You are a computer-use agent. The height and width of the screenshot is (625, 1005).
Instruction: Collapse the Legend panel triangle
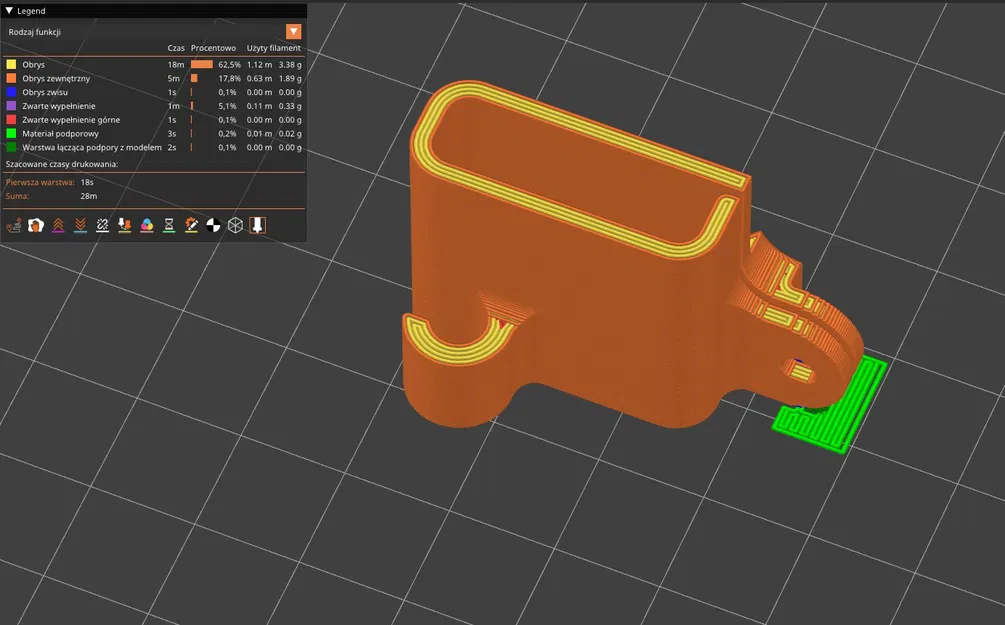click(x=9, y=11)
